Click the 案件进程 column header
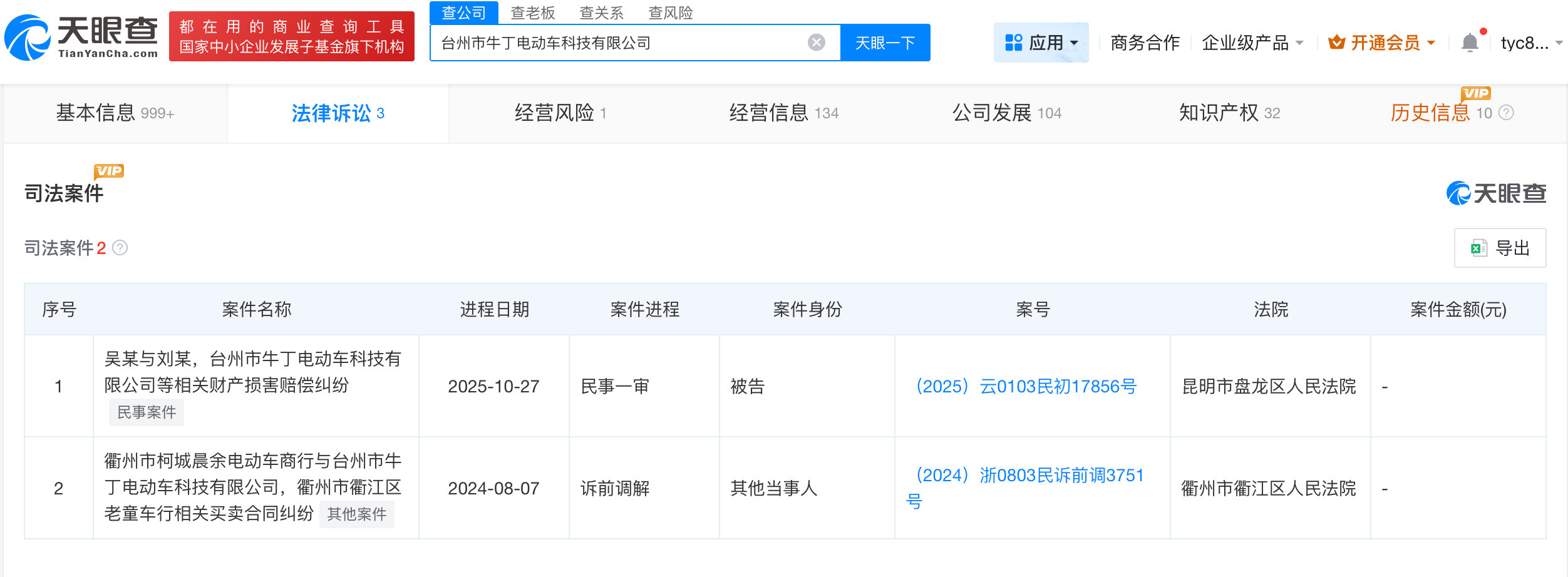 coord(645,309)
